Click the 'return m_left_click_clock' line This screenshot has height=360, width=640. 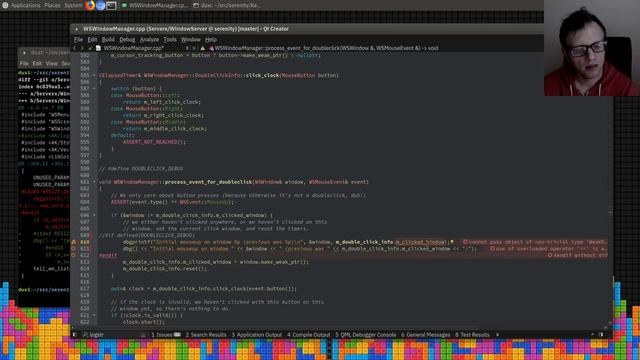(162, 102)
